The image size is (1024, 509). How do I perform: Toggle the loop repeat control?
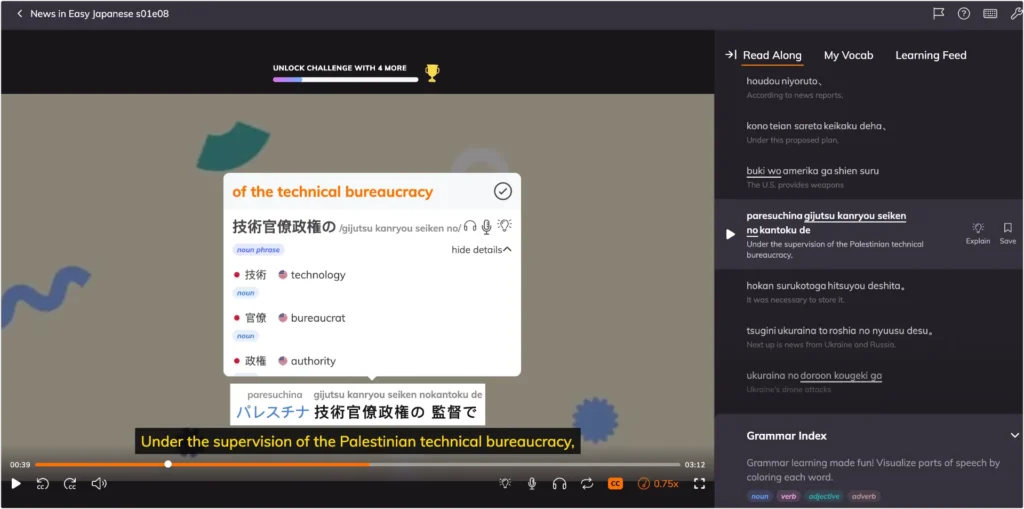click(x=587, y=484)
